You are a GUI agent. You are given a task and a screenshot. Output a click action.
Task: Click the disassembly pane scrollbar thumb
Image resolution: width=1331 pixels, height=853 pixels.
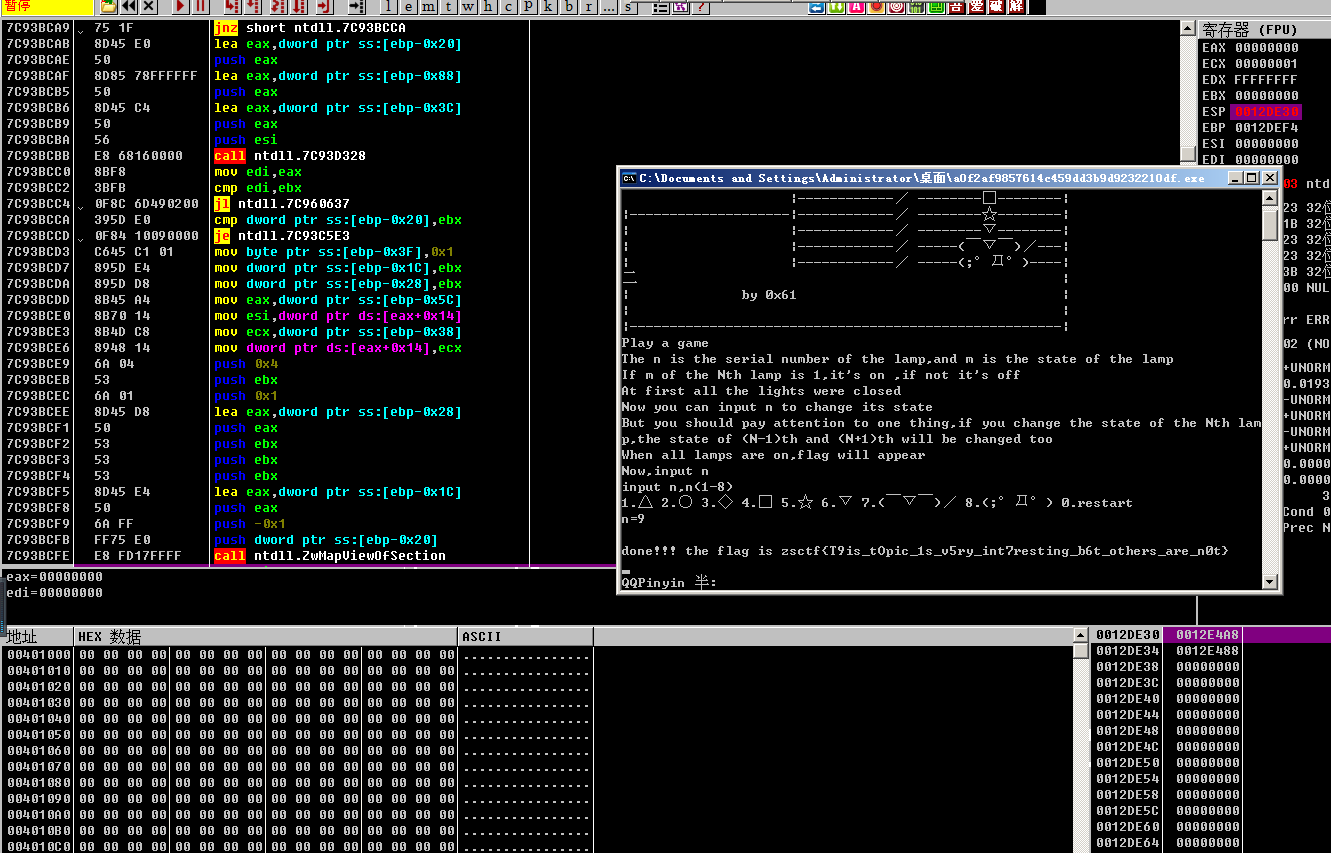point(1188,154)
